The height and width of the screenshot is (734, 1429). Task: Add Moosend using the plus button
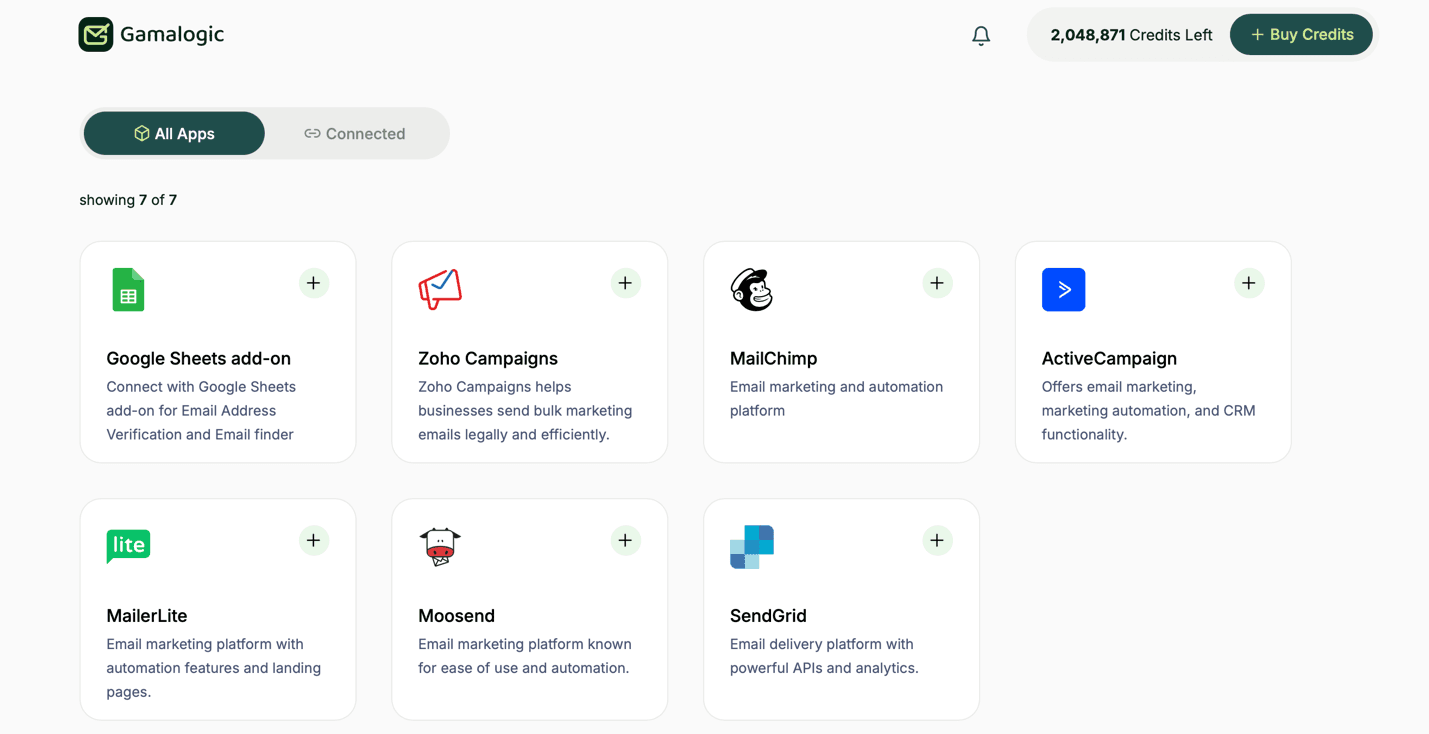pos(625,540)
